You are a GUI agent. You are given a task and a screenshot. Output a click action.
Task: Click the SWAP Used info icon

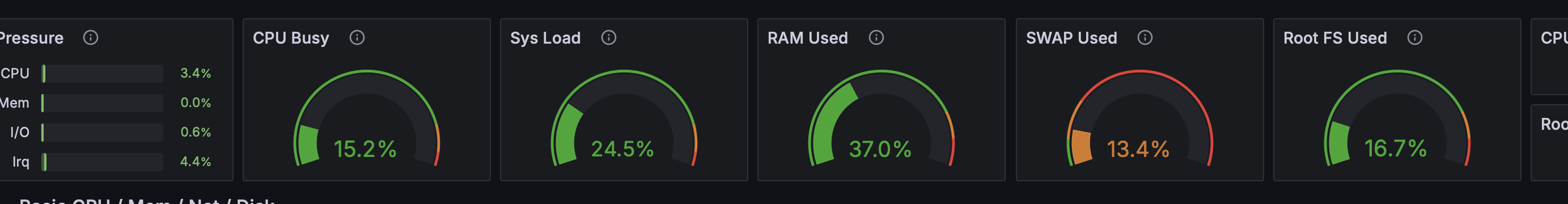(1145, 38)
